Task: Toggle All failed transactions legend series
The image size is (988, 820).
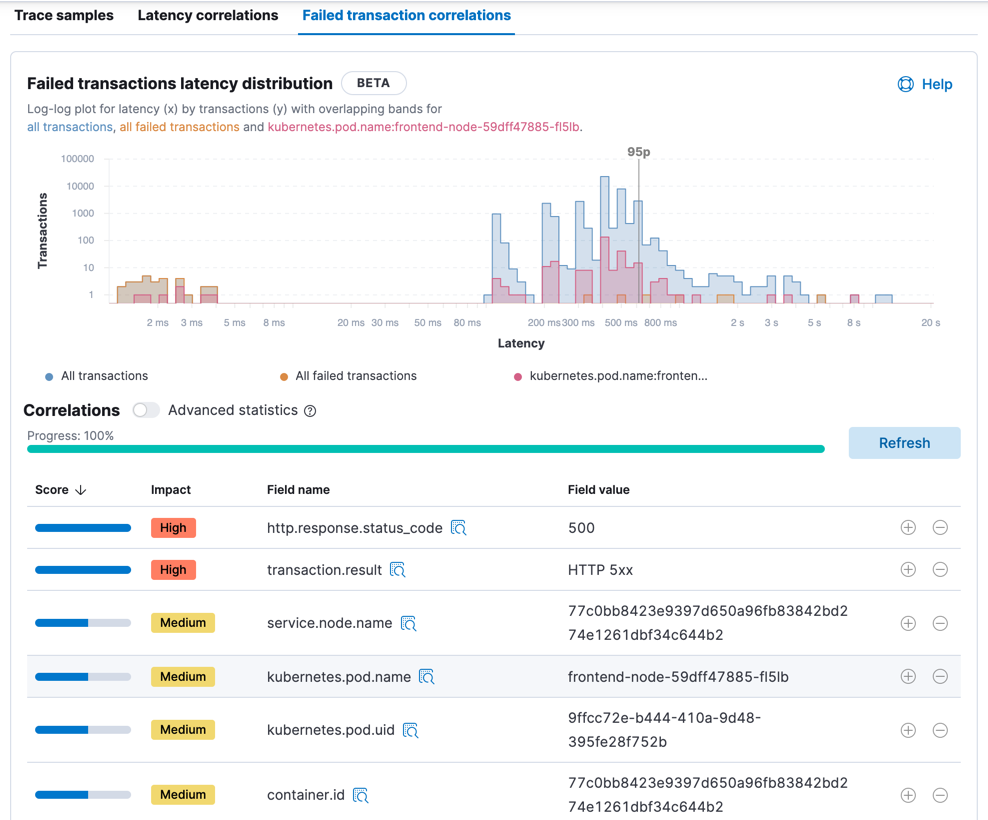Action: 348,376
